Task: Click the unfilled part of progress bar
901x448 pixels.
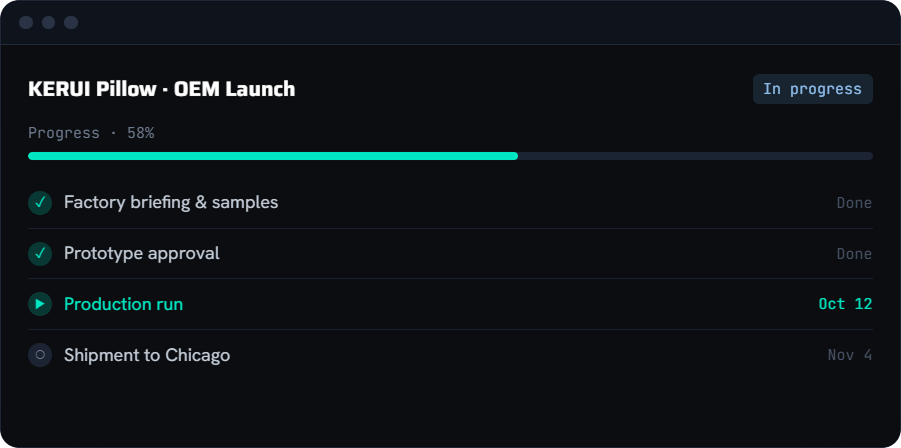Action: click(695, 156)
